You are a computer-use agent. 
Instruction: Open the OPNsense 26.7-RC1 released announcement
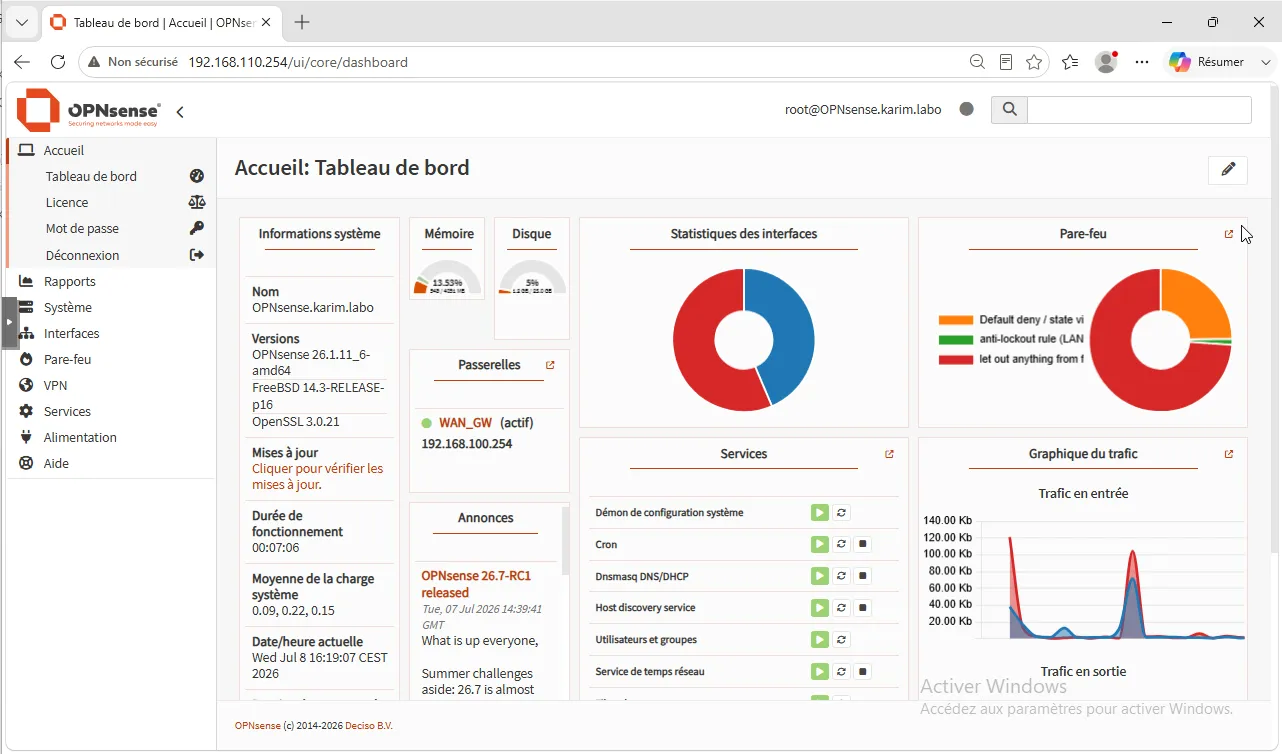[x=476, y=584]
